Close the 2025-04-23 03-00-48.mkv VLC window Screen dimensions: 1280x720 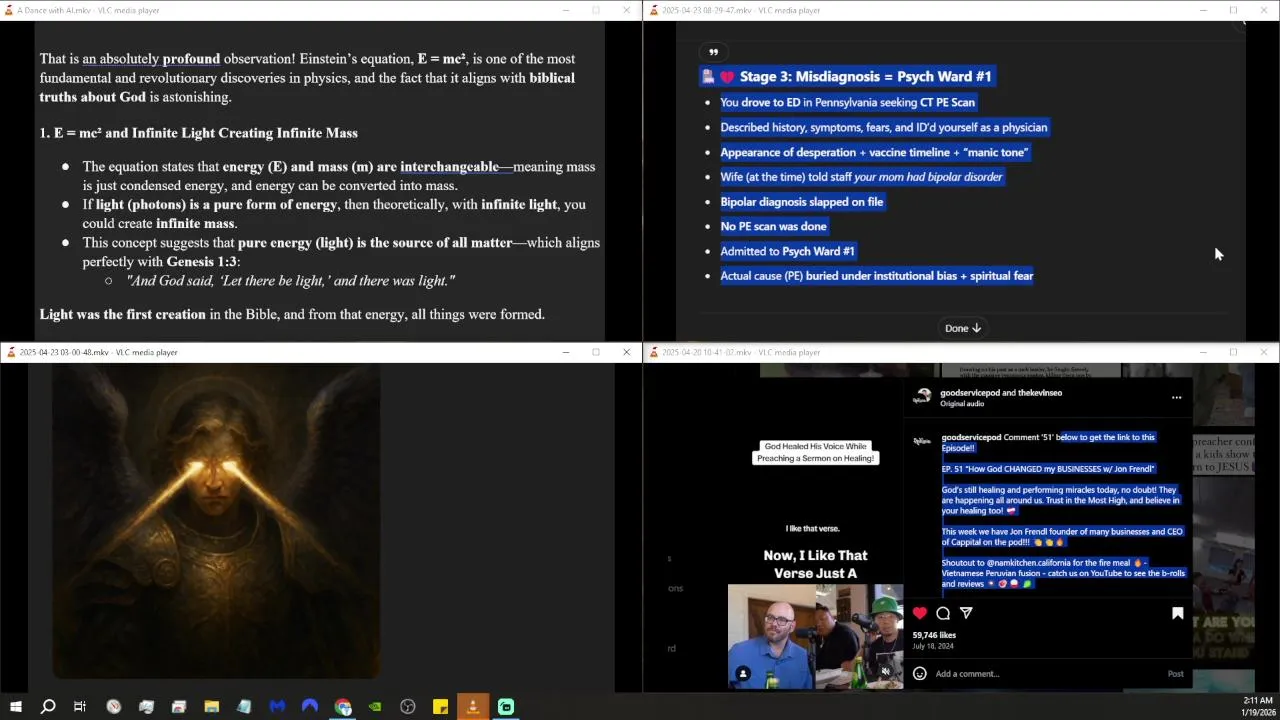[626, 352]
